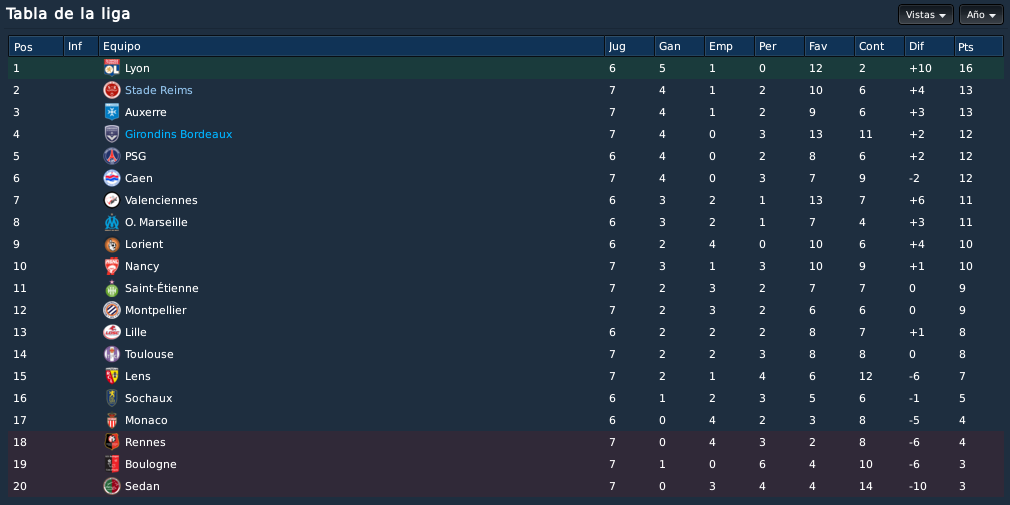1010x505 pixels.
Task: Open the Vistas dropdown menu
Action: [926, 14]
